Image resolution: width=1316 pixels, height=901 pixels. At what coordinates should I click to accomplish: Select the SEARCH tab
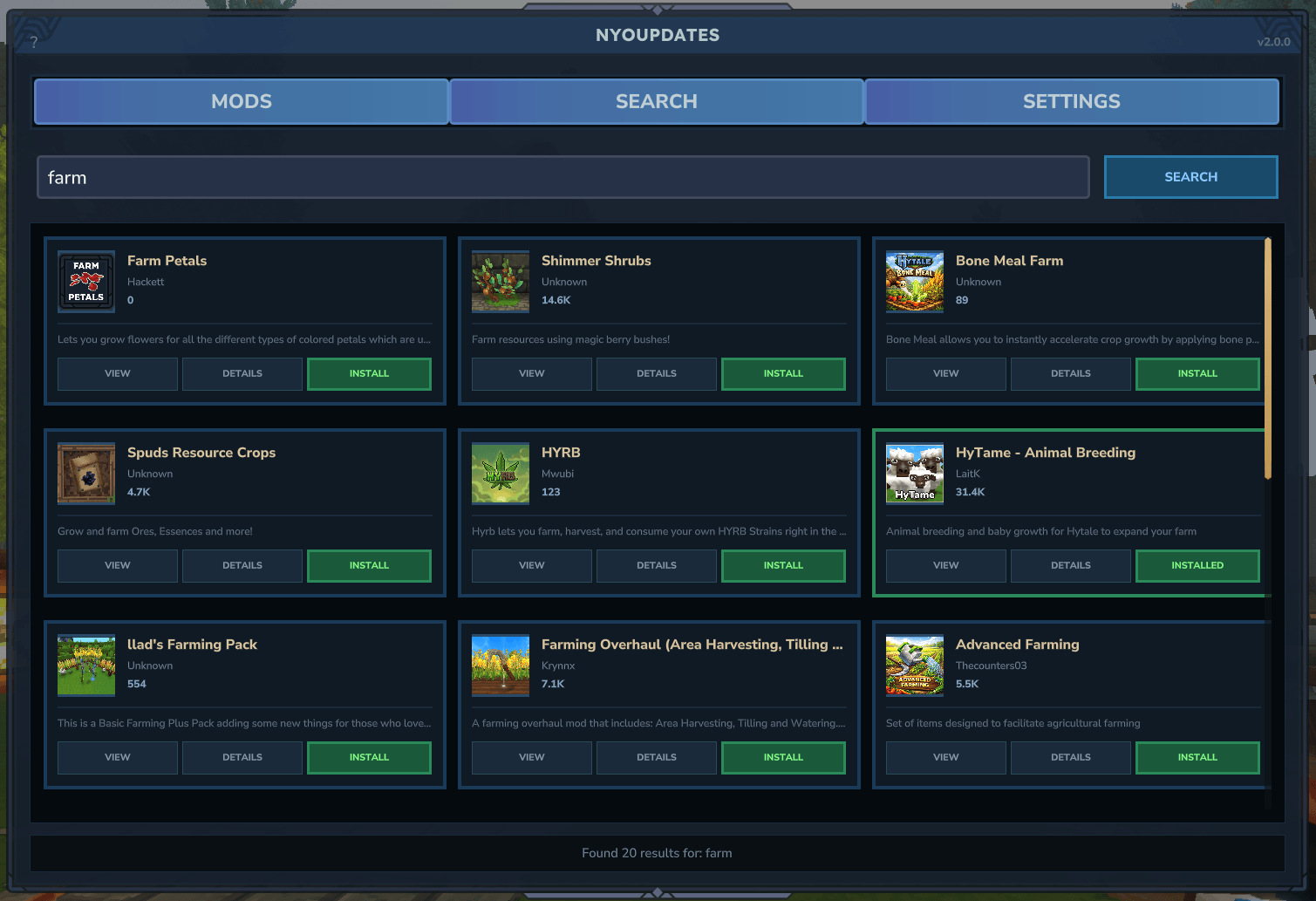pos(657,102)
